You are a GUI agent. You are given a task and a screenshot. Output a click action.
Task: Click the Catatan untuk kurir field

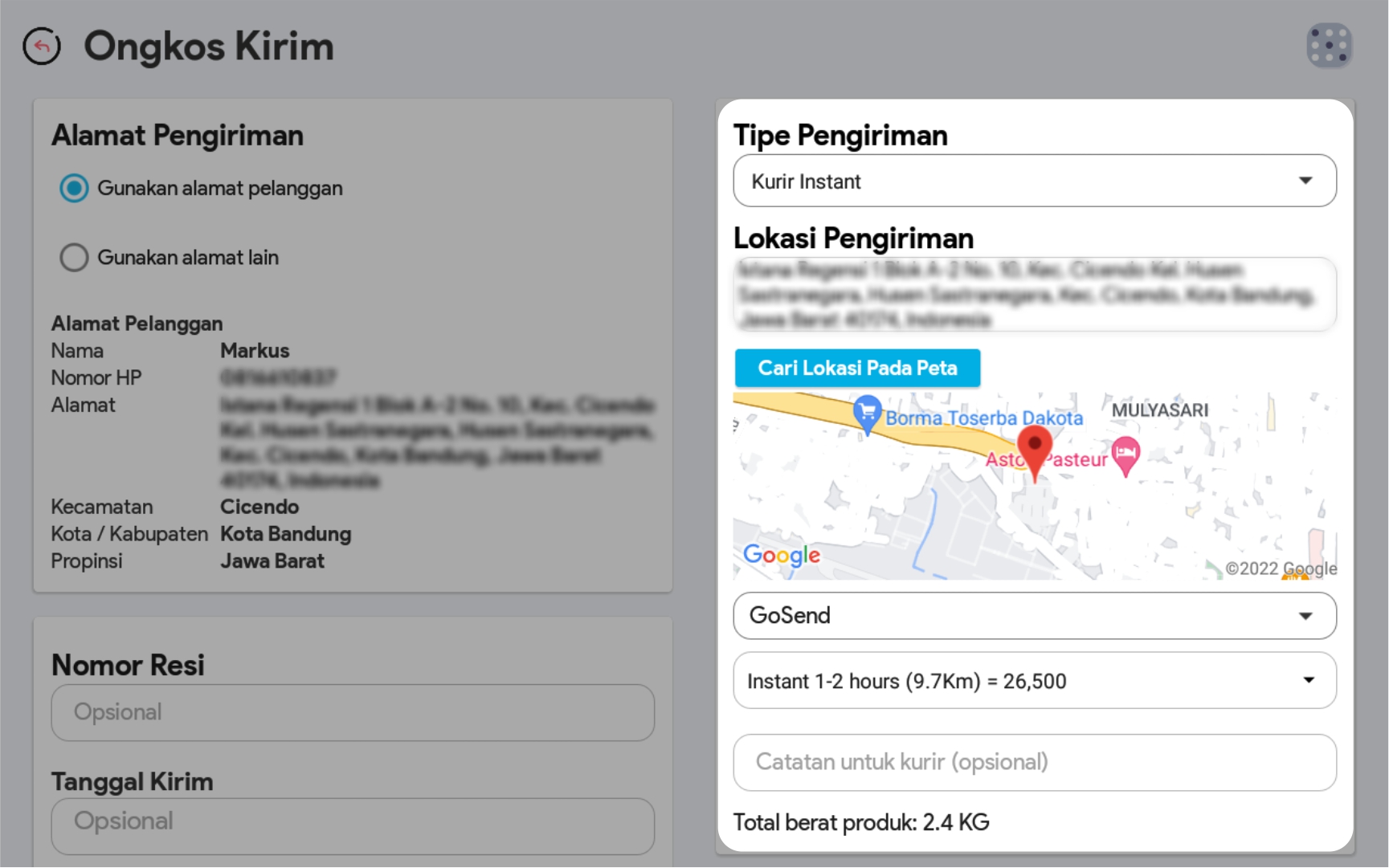pos(1034,762)
